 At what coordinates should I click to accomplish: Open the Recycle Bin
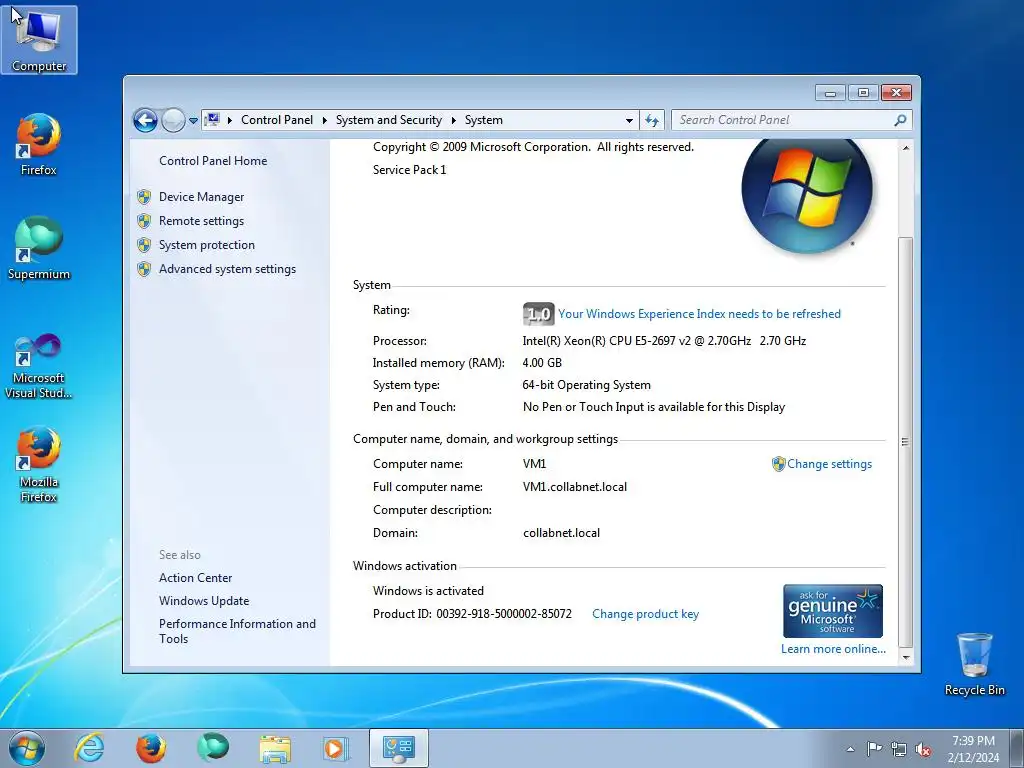tap(974, 664)
